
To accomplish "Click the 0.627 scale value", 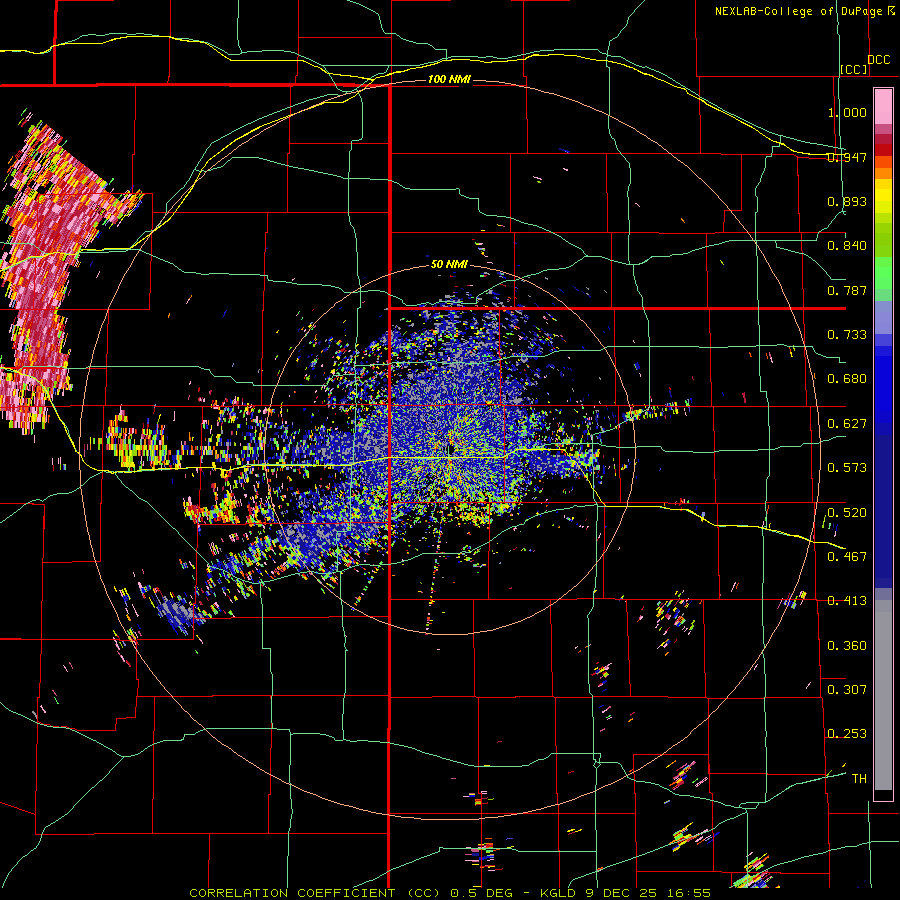I will [x=847, y=424].
